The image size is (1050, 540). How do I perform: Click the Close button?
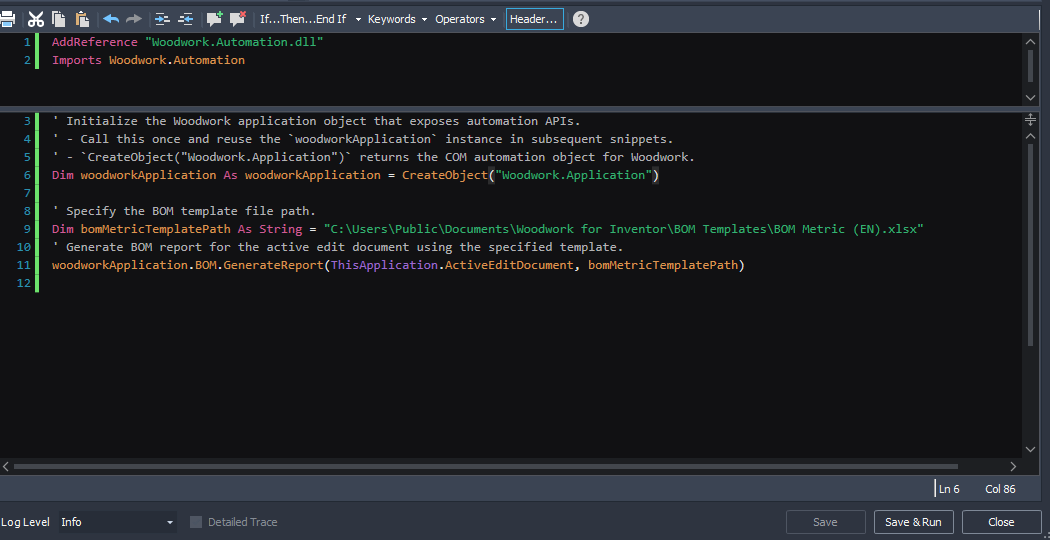(1001, 522)
